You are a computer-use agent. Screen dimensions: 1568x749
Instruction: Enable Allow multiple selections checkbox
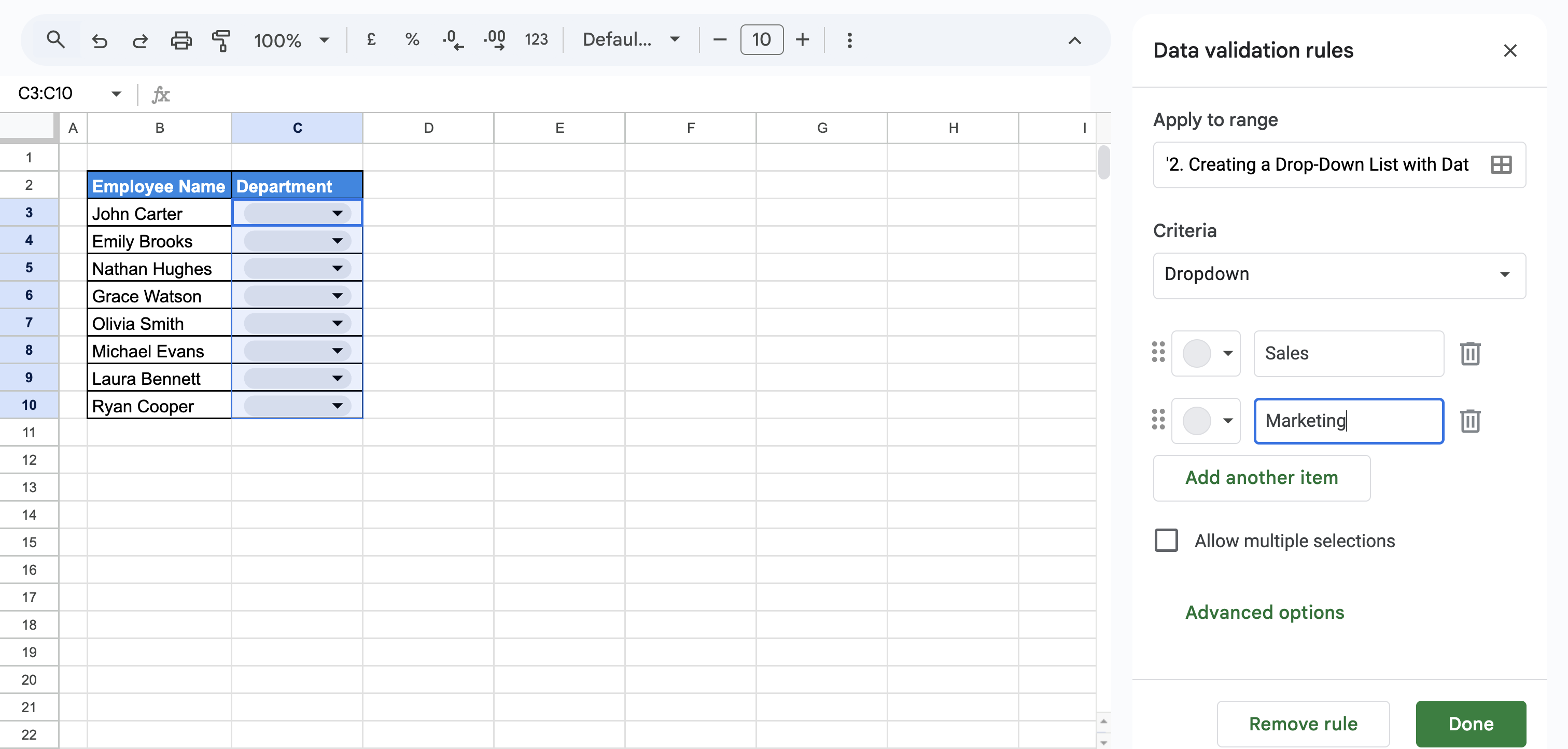click(1166, 540)
